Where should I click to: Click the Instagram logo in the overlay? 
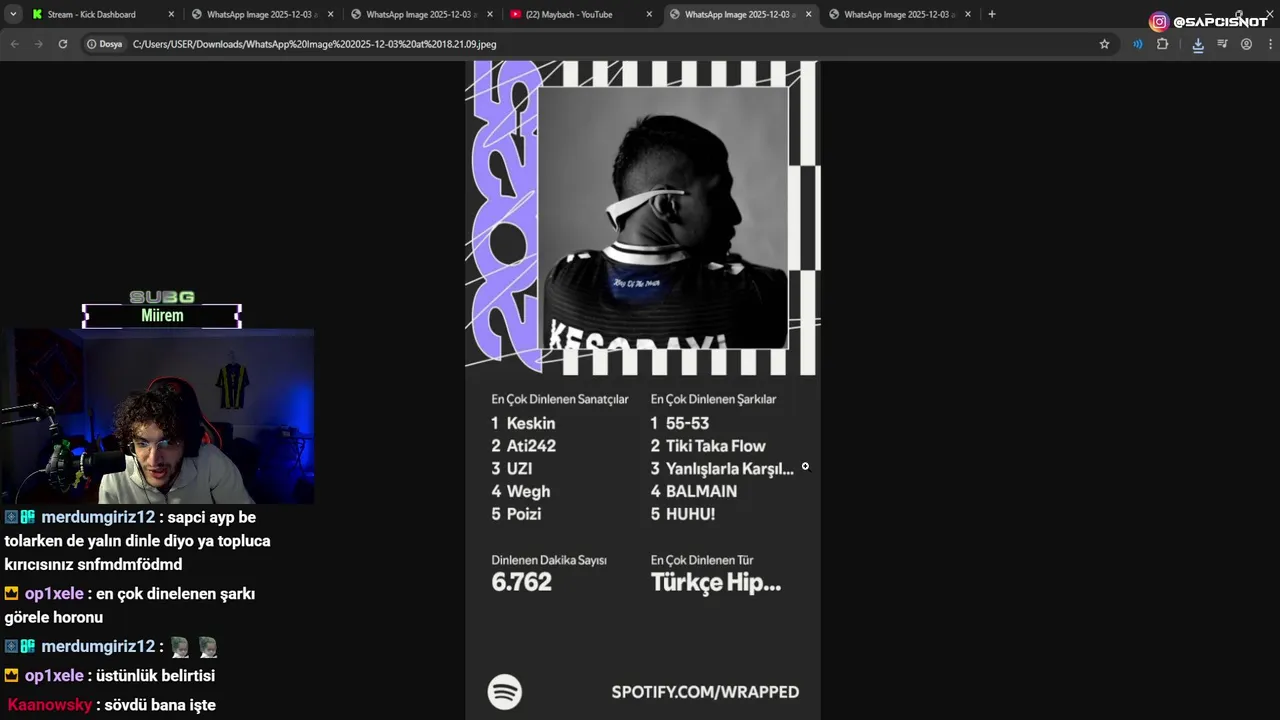(x=1159, y=22)
